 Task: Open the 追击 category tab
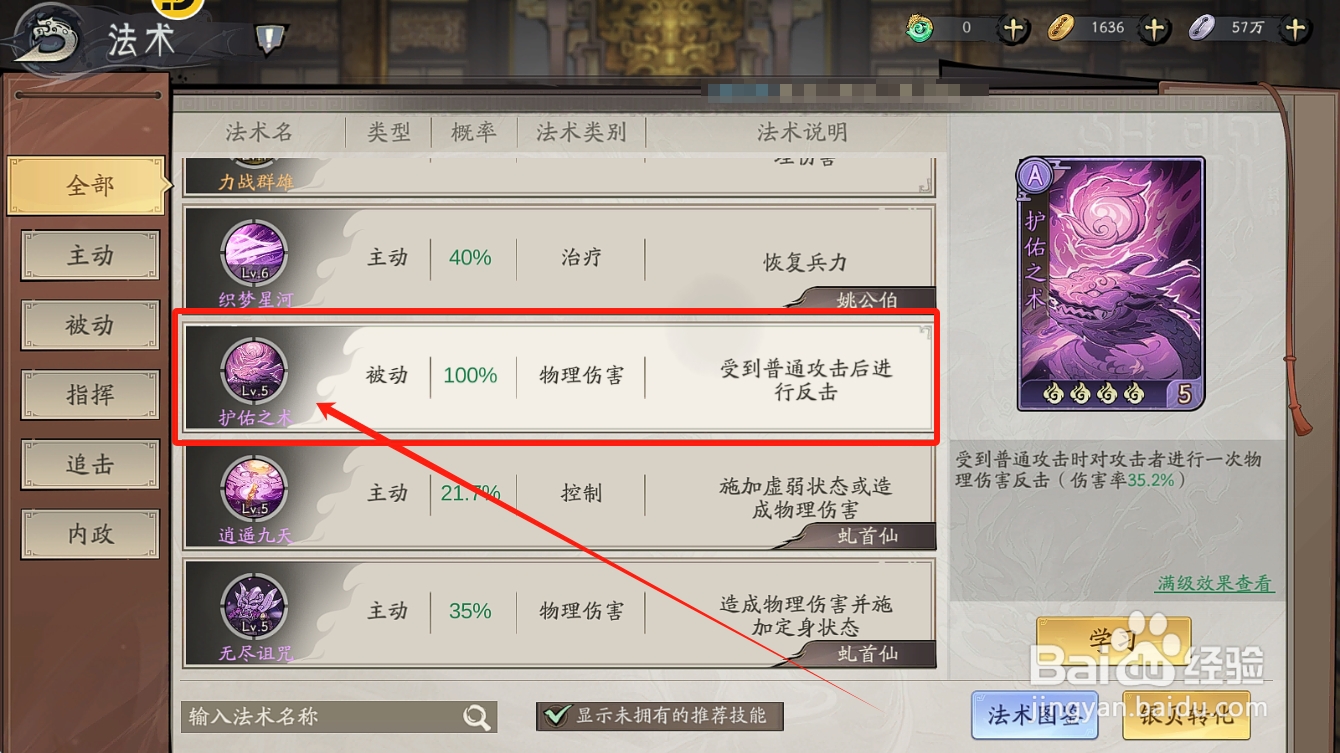coord(90,465)
